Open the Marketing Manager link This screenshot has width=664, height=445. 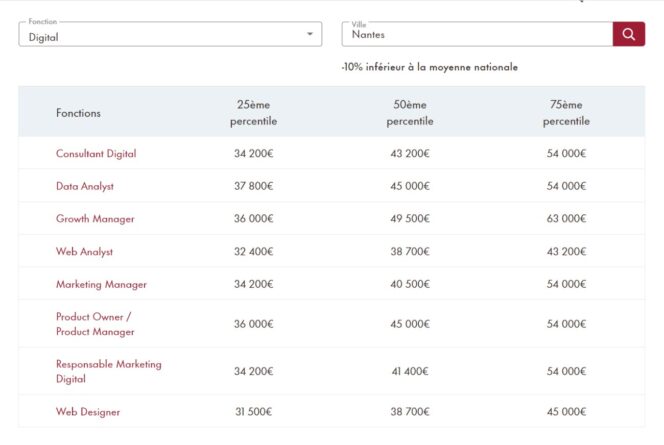pyautogui.click(x=101, y=284)
